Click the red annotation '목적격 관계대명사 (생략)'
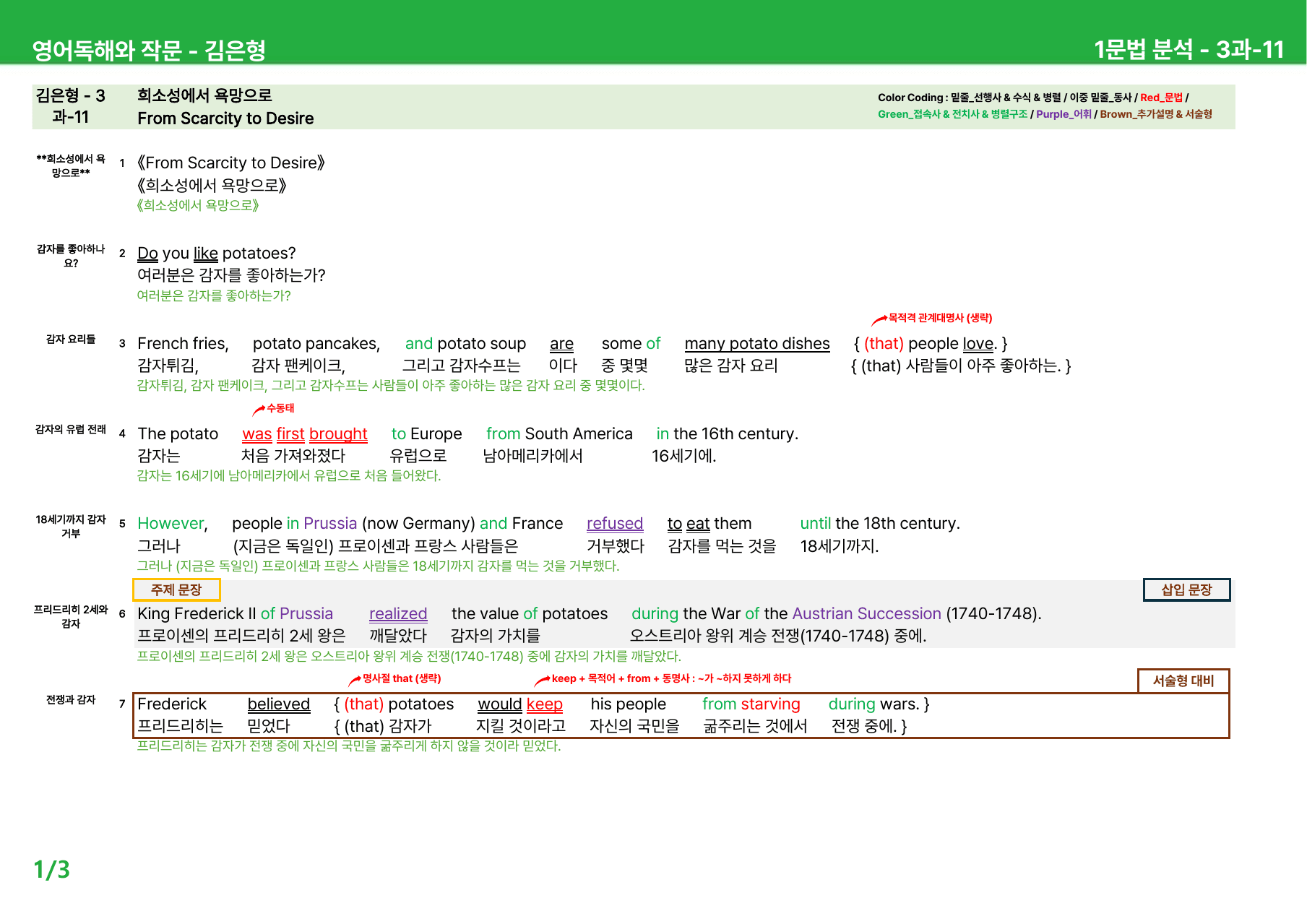 (940, 318)
